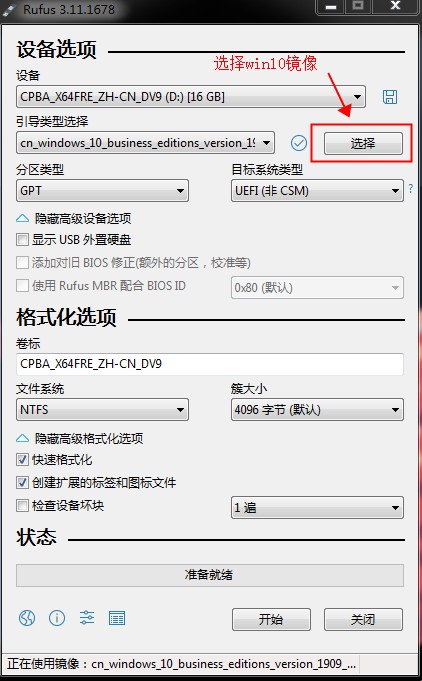This screenshot has width=422, height=681.
Task: Show the log window icon
Action: click(117, 618)
